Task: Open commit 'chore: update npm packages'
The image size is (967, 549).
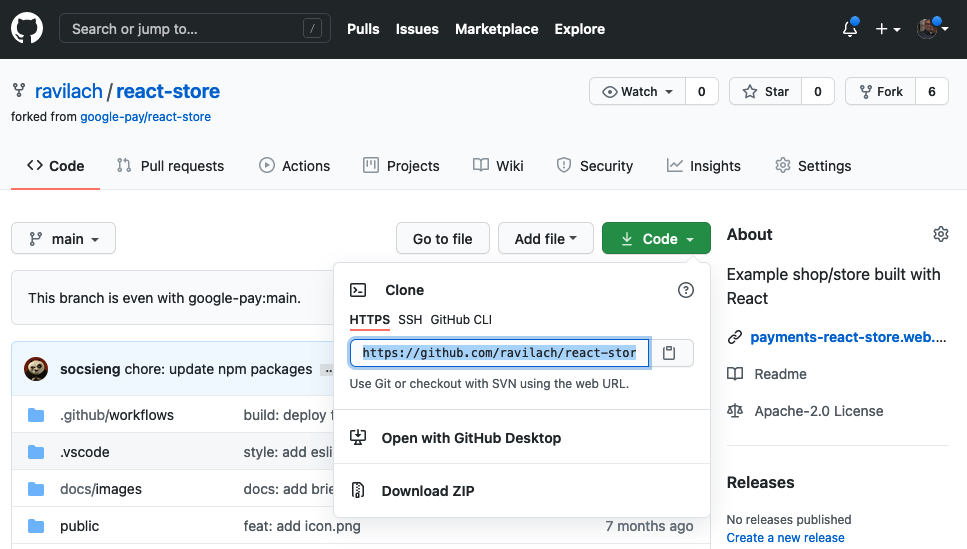Action: (x=218, y=369)
